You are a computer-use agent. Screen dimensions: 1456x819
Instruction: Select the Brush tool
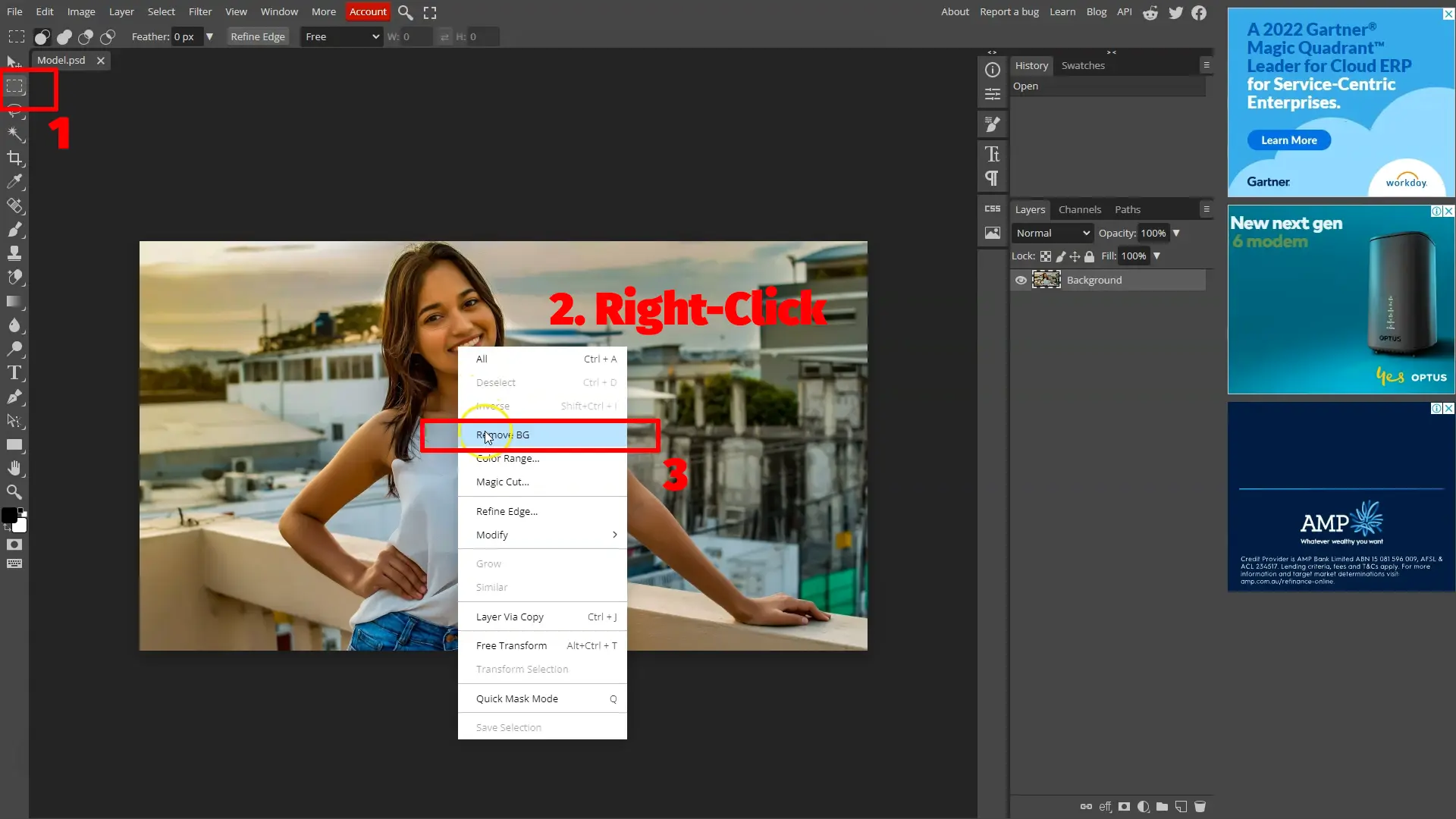14,229
